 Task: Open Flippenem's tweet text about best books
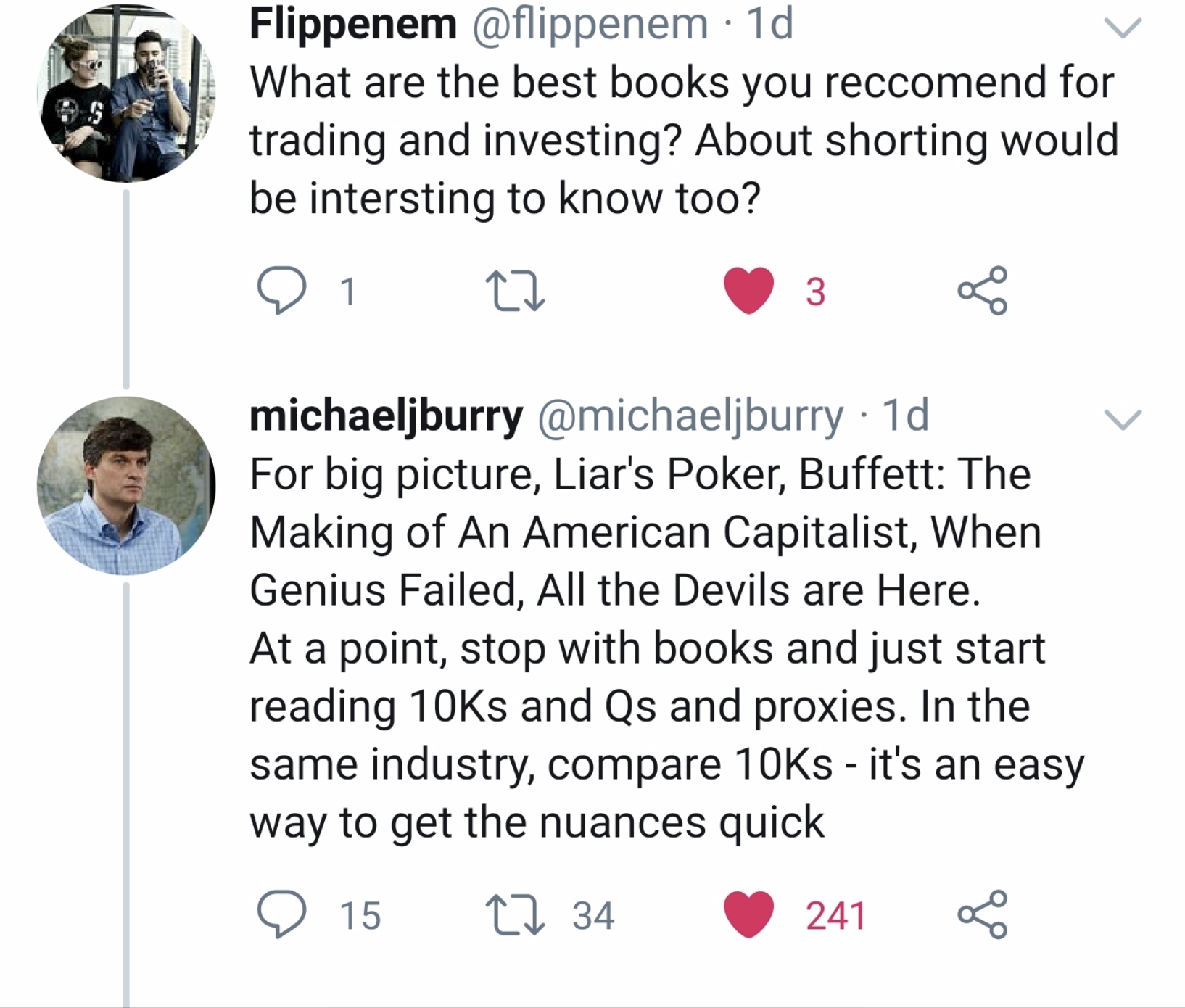[x=684, y=140]
